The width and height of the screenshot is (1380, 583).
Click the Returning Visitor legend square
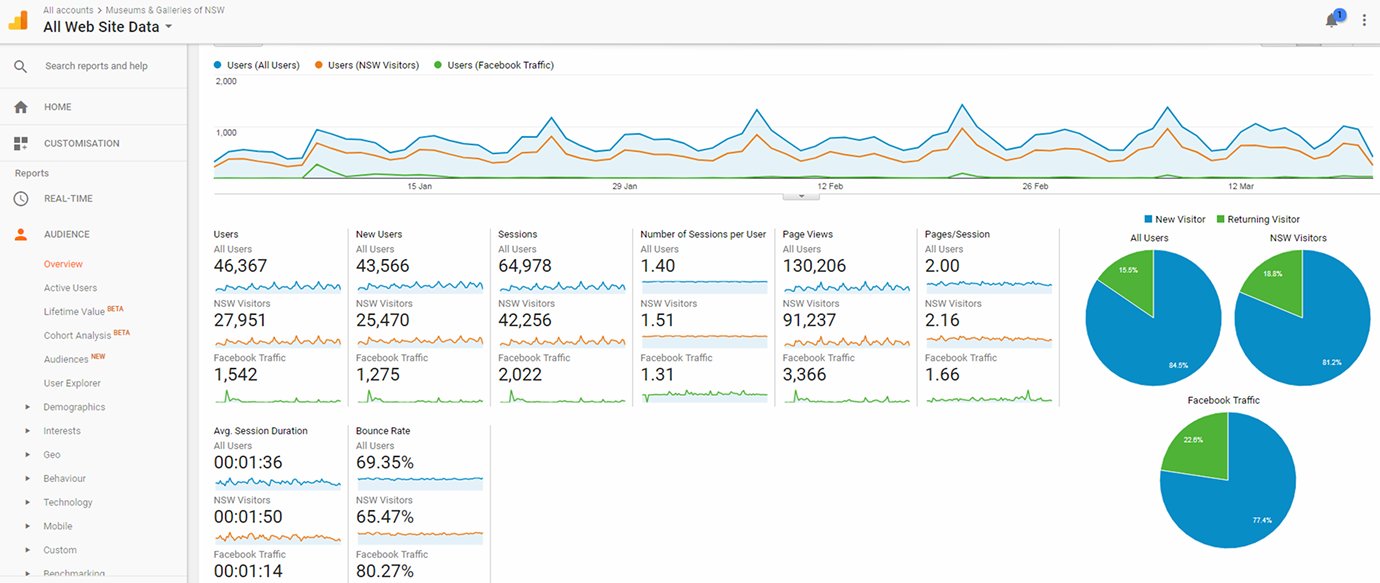(1220, 219)
